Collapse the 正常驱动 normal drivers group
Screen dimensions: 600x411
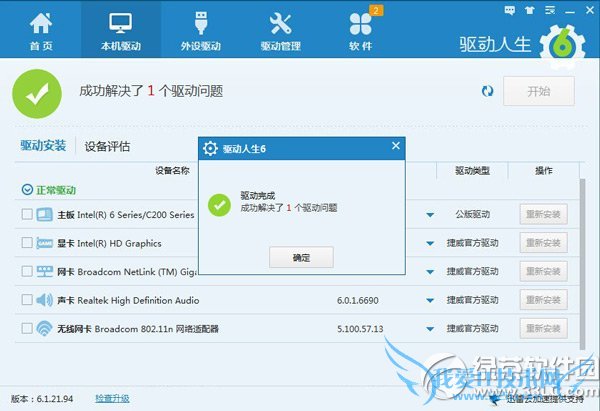[27, 189]
